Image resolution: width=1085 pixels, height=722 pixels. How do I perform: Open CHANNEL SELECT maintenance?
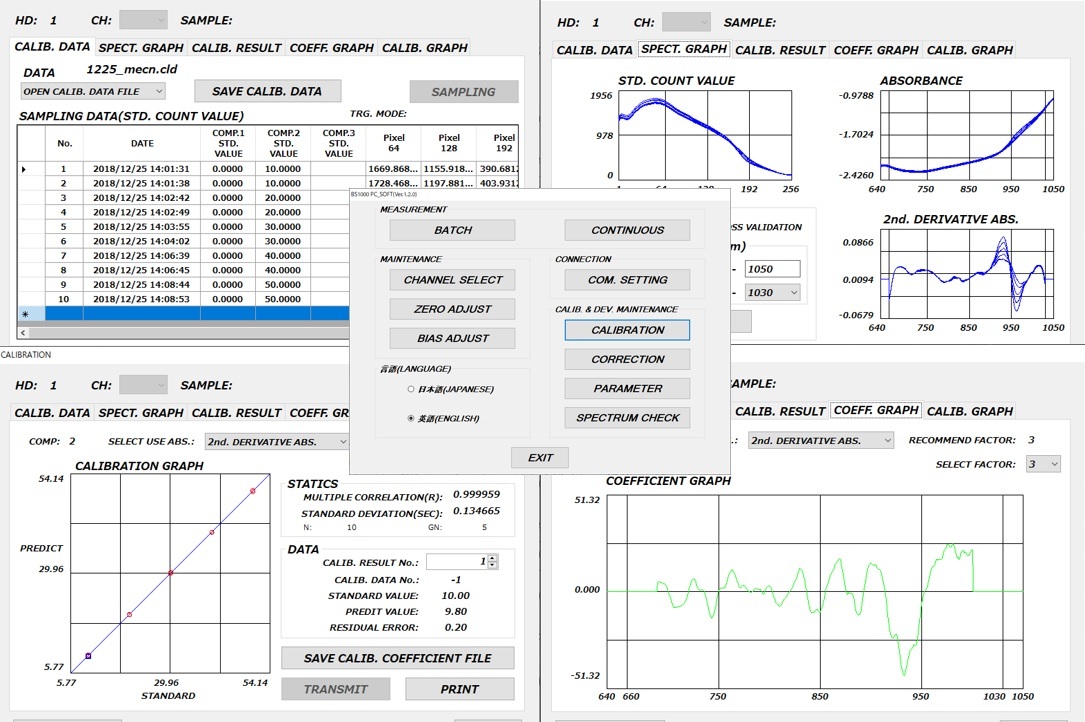453,280
